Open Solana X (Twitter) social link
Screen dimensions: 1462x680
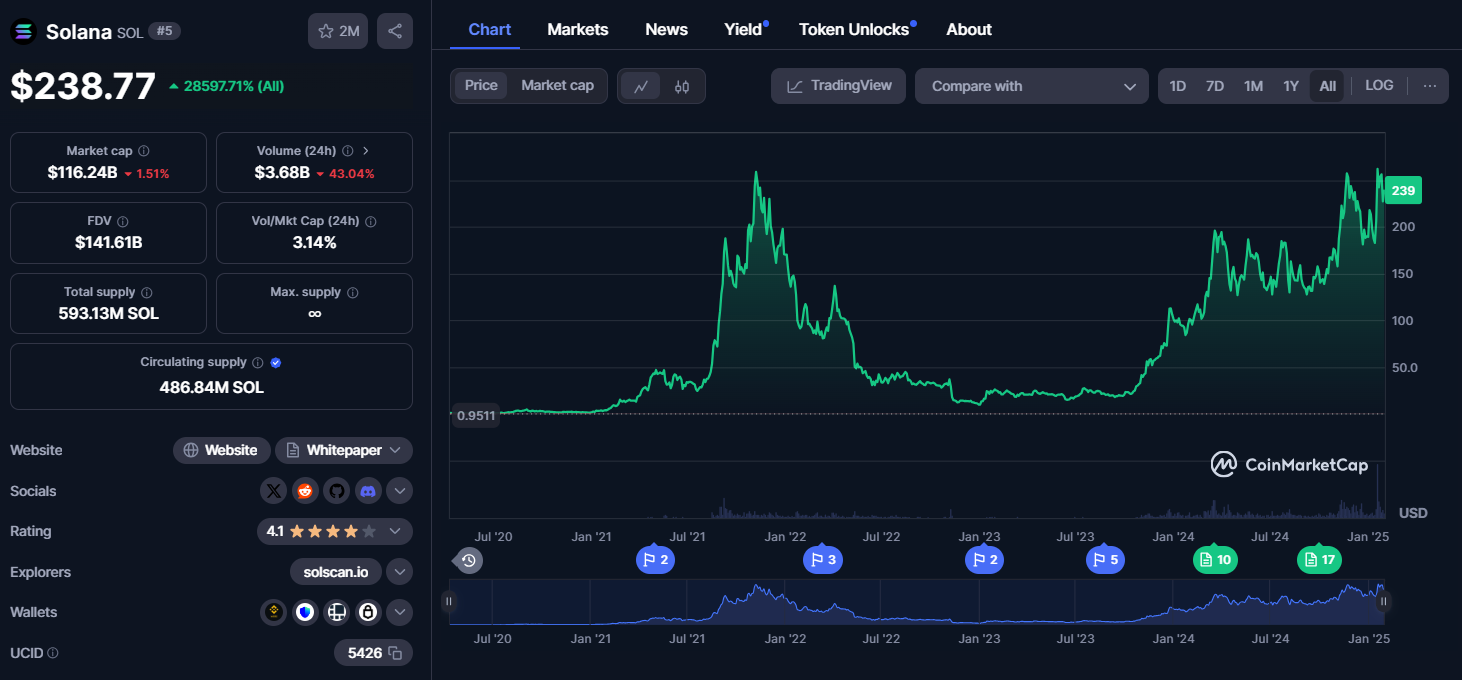[273, 491]
